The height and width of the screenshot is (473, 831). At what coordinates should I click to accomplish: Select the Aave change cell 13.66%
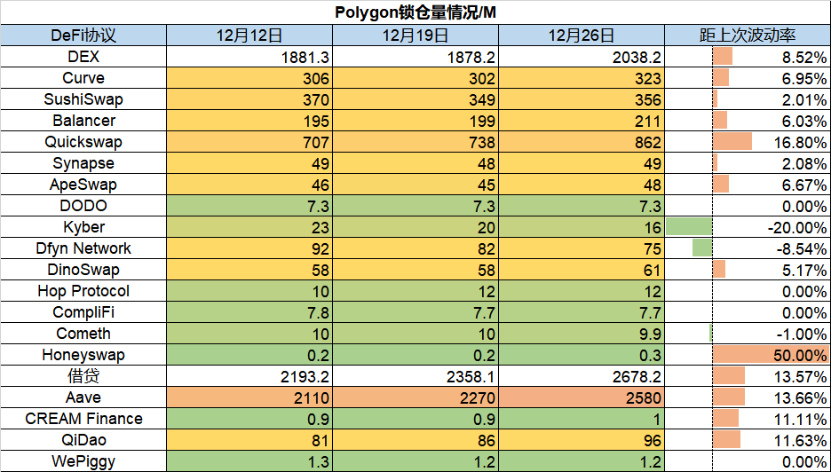tap(747, 397)
